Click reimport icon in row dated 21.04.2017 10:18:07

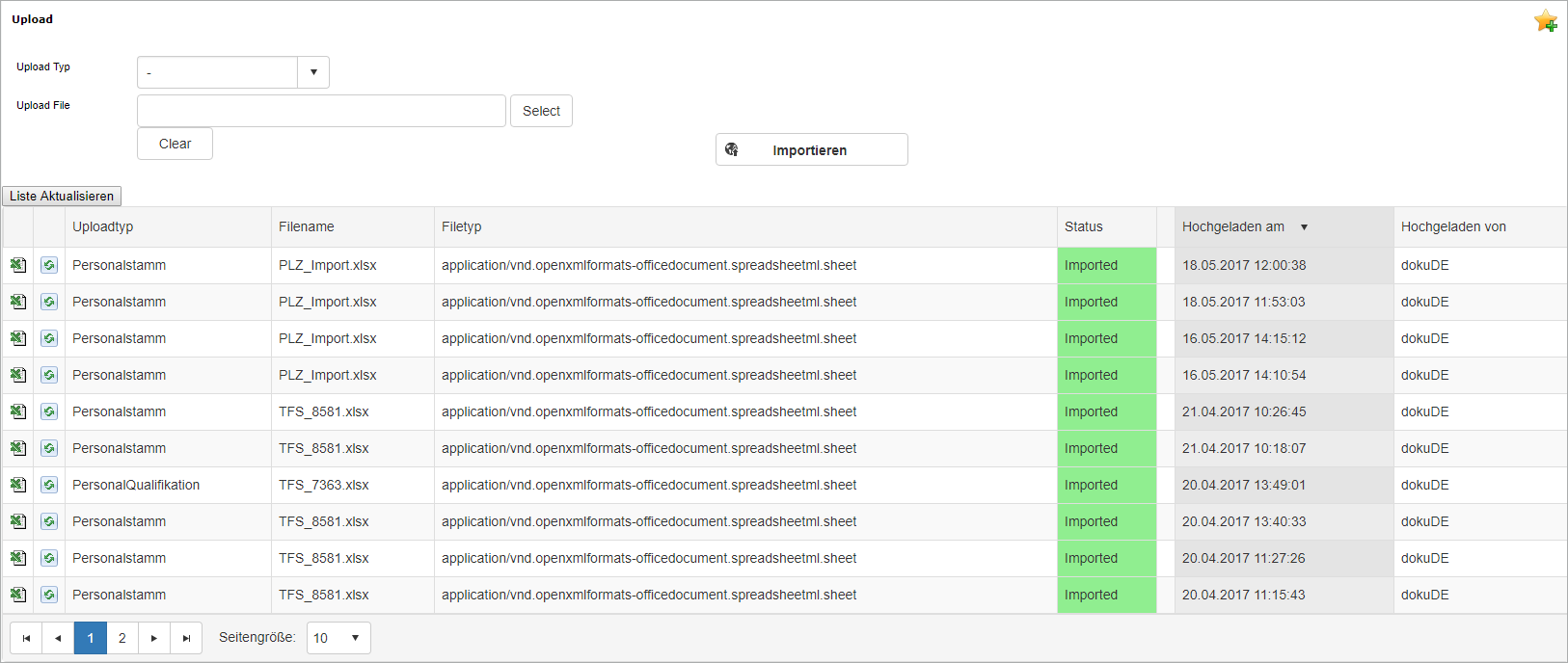[49, 448]
